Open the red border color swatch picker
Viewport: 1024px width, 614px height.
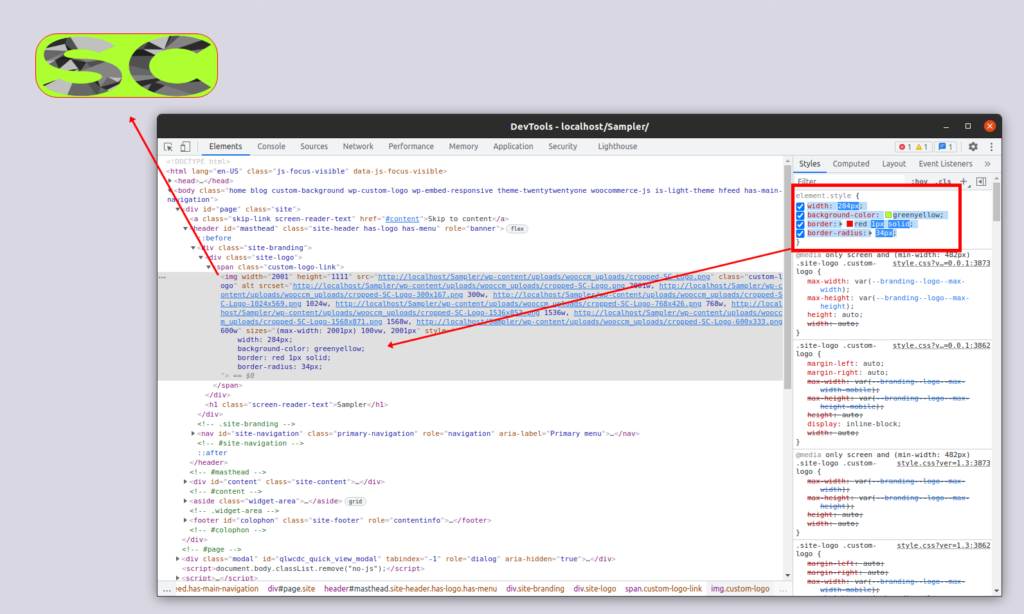coord(850,224)
